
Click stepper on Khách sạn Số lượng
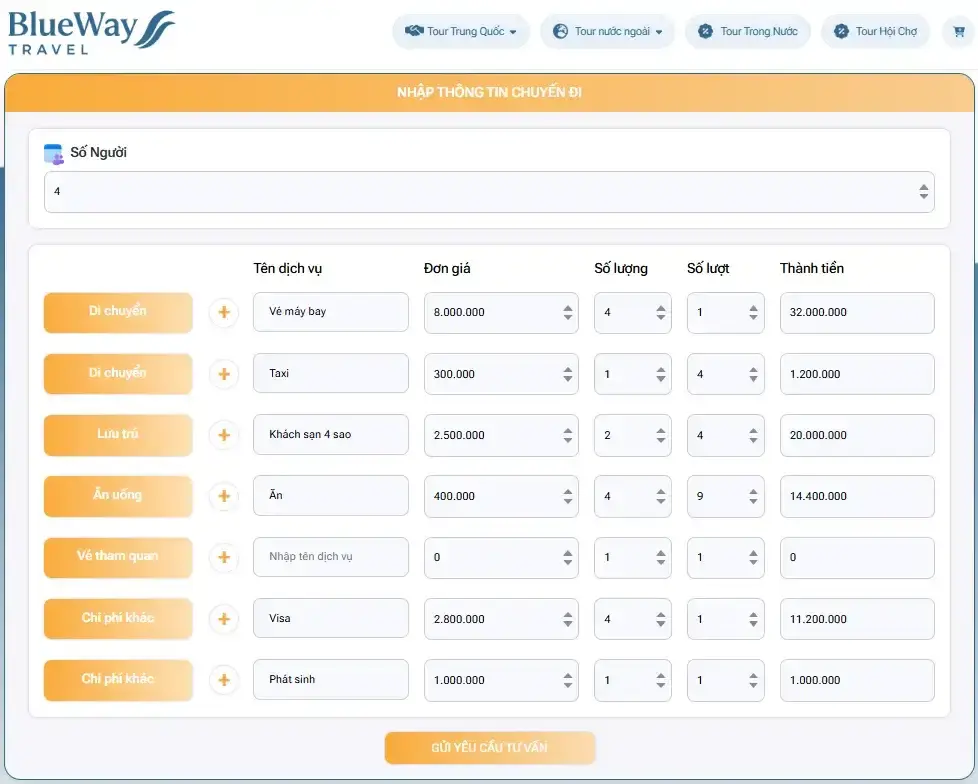(660, 435)
